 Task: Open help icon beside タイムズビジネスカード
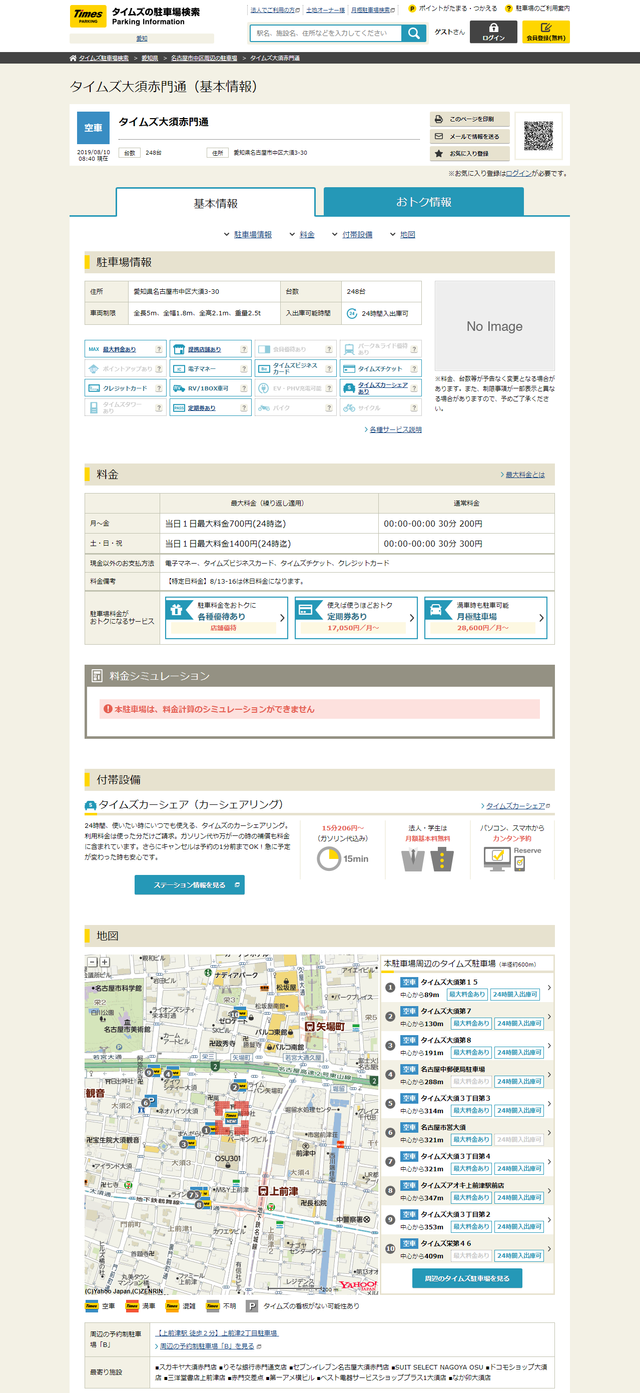click(x=331, y=368)
